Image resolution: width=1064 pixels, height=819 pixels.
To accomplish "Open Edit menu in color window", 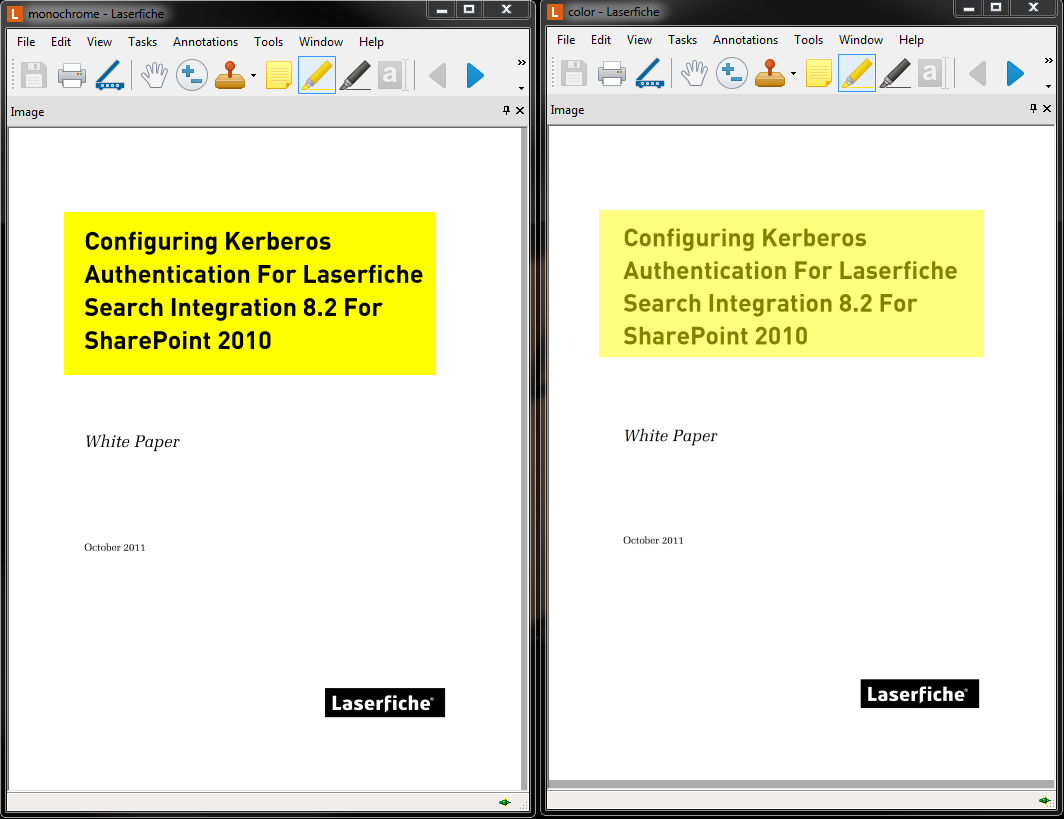I will [x=601, y=40].
